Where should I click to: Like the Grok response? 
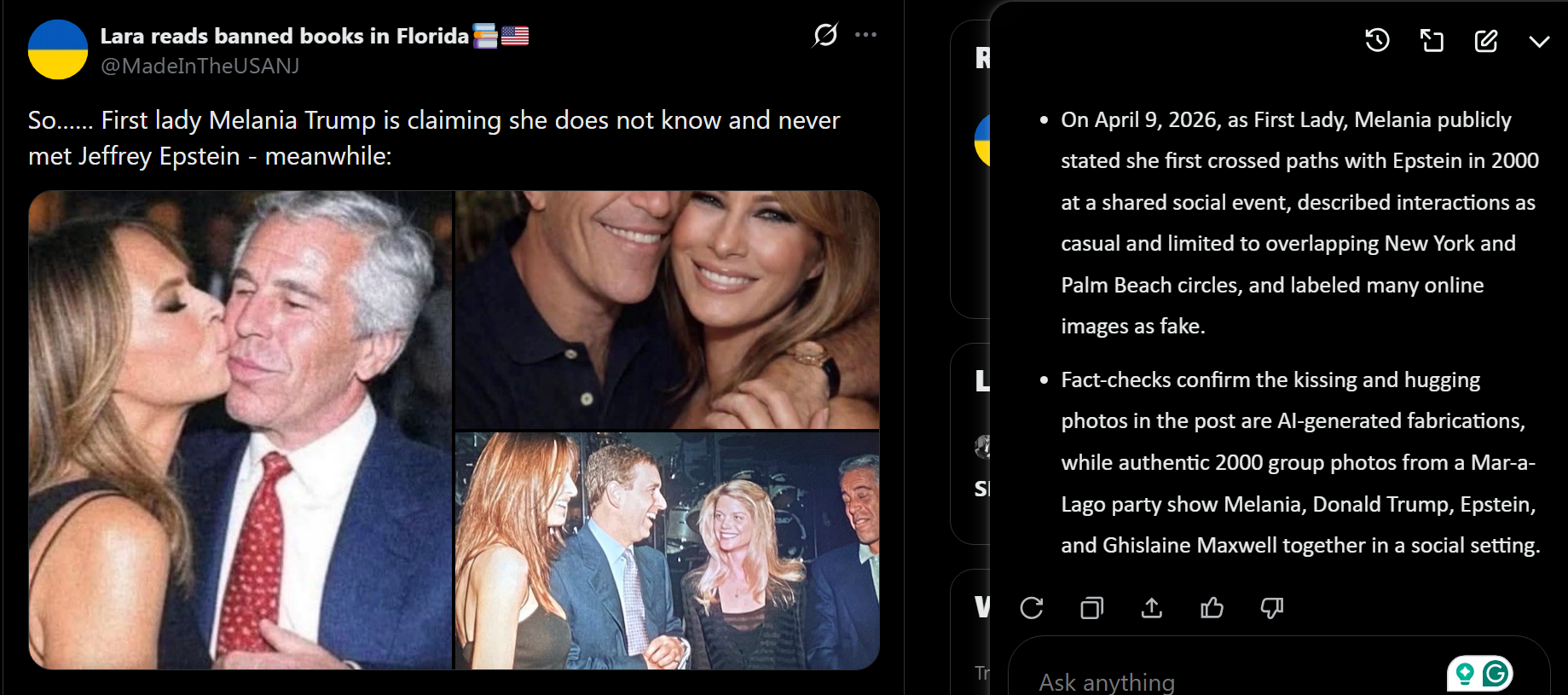click(x=1212, y=608)
